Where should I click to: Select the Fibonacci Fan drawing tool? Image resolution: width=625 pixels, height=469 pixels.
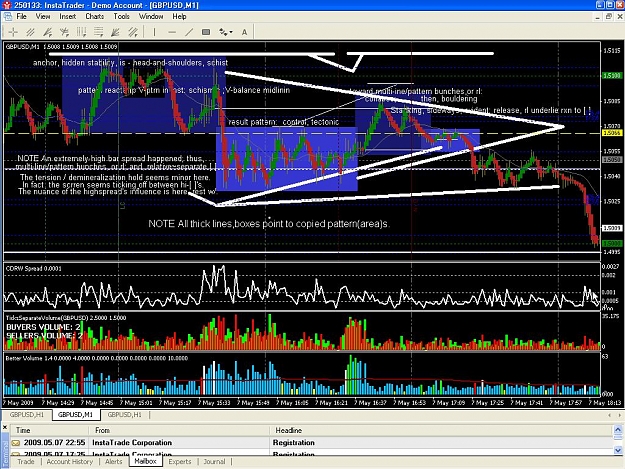[x=116, y=32]
